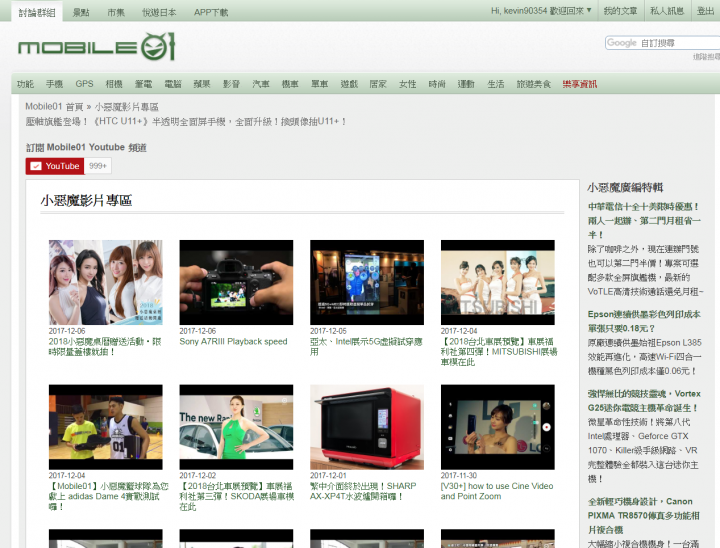Open the Canon PIXMA TR8570 sidebar article
The height and width of the screenshot is (548, 720).
tap(644, 515)
